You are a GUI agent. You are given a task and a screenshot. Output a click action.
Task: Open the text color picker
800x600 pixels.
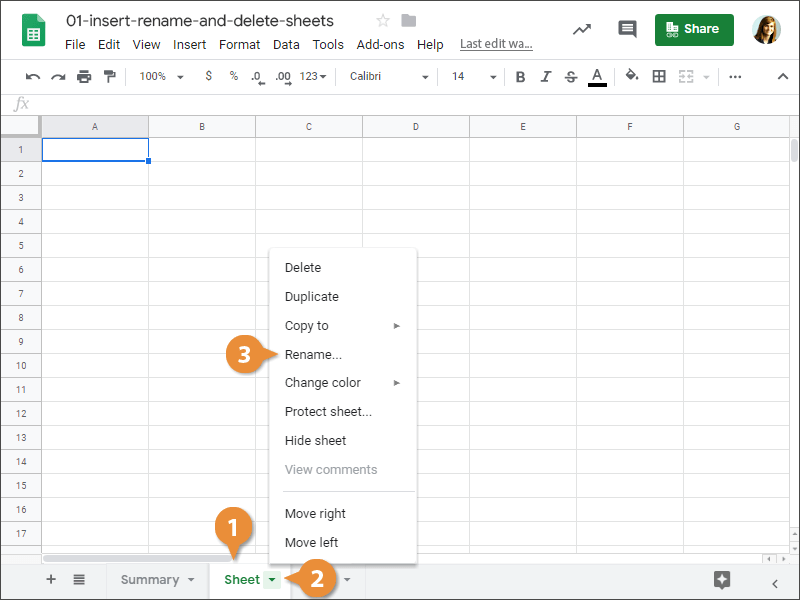tap(597, 76)
